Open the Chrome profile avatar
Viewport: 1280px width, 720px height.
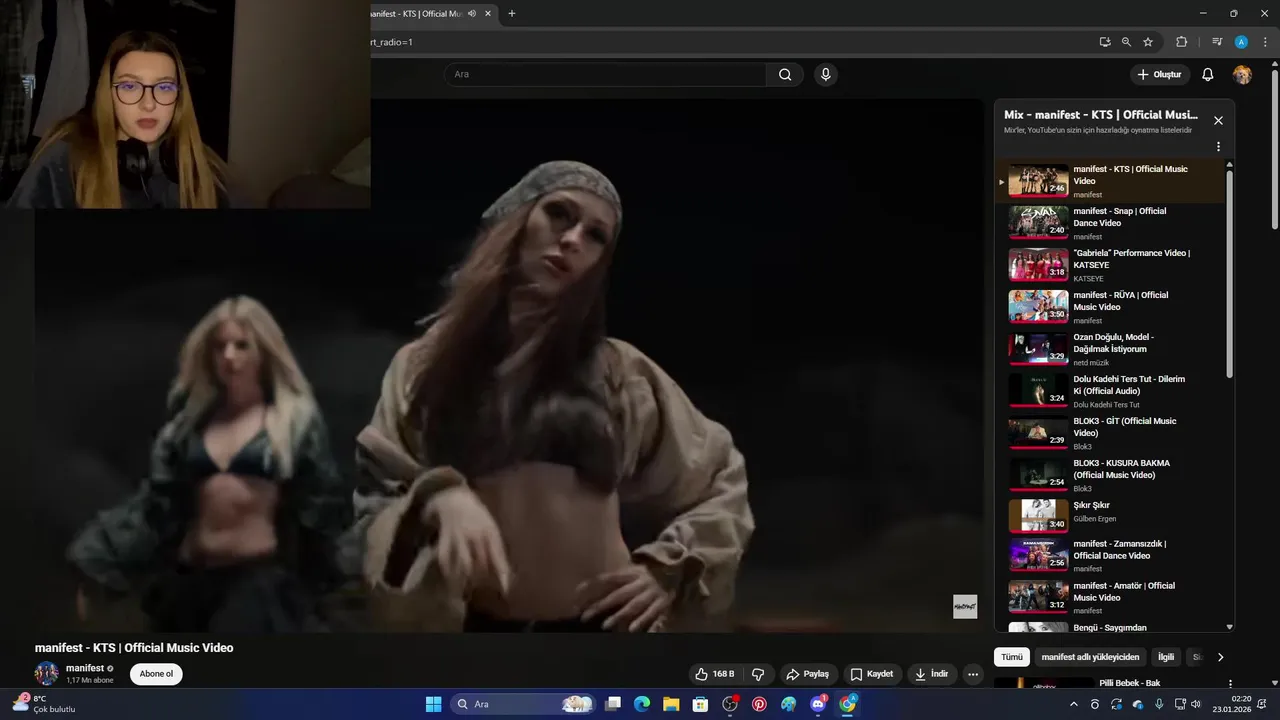[1241, 42]
